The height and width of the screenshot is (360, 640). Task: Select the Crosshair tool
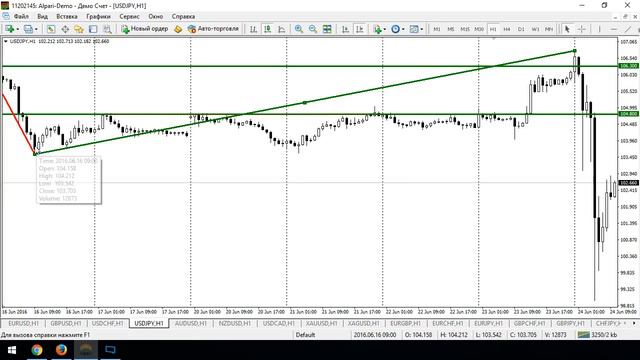point(582,29)
